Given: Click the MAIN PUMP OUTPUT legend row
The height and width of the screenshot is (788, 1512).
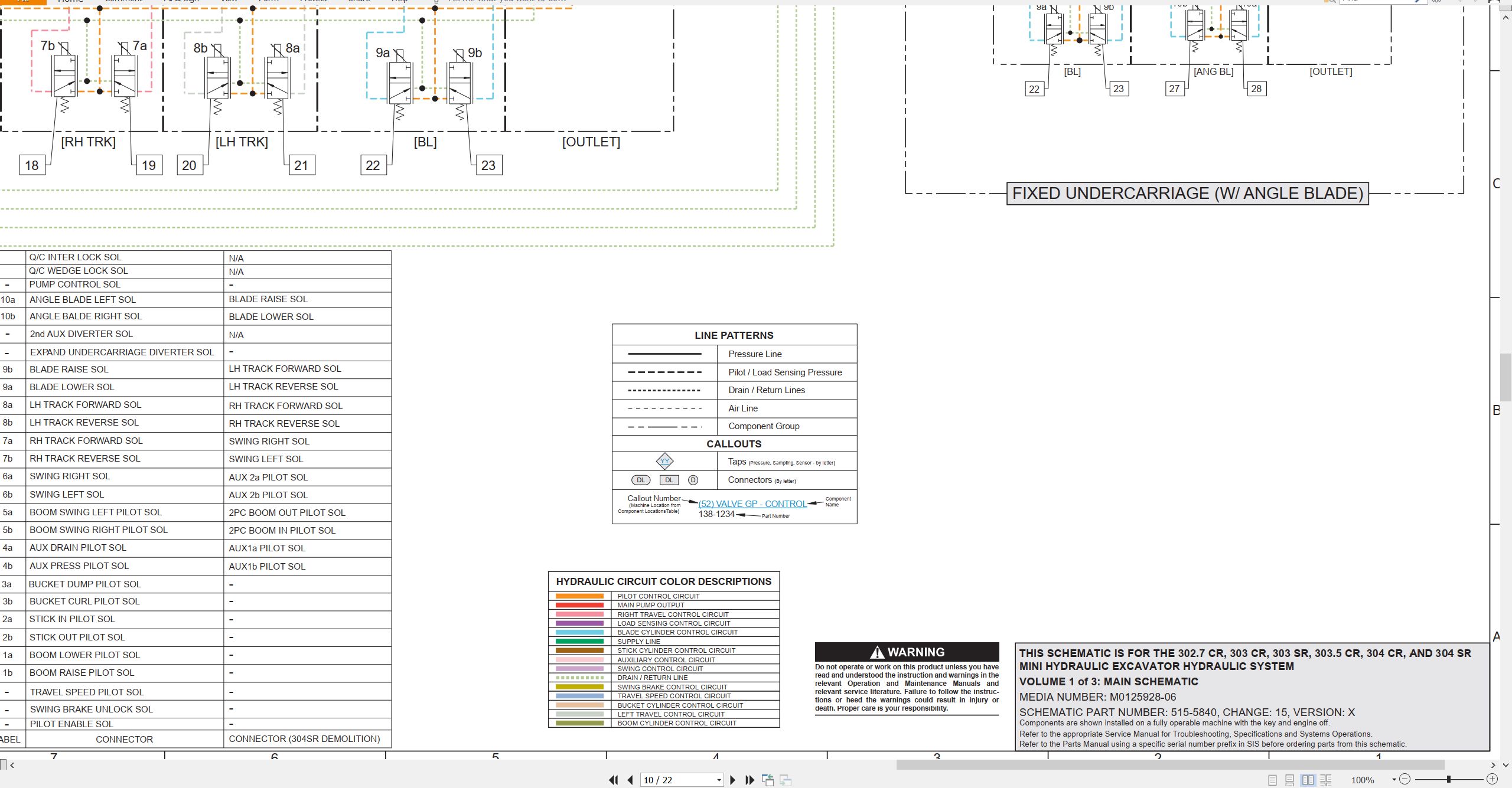Looking at the screenshot, I should tap(664, 605).
